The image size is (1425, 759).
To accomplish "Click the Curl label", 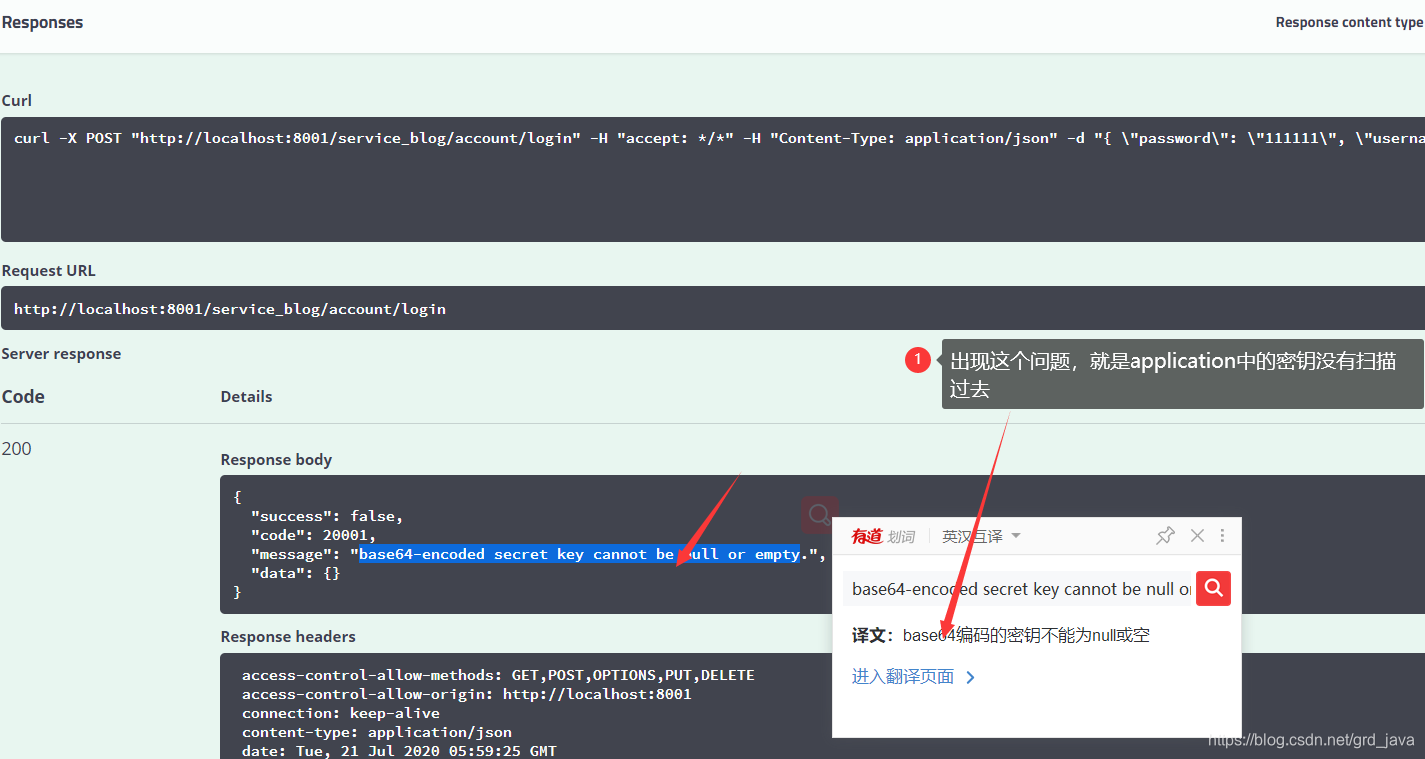I will [17, 101].
